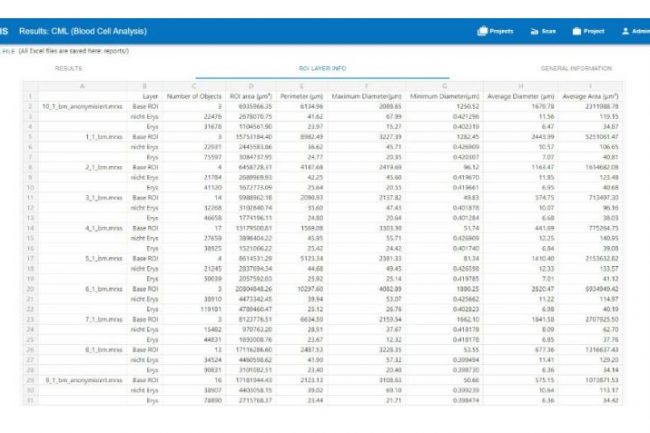650x433 pixels.
Task: Open the Project folder icon in header
Action: pyautogui.click(x=588, y=31)
